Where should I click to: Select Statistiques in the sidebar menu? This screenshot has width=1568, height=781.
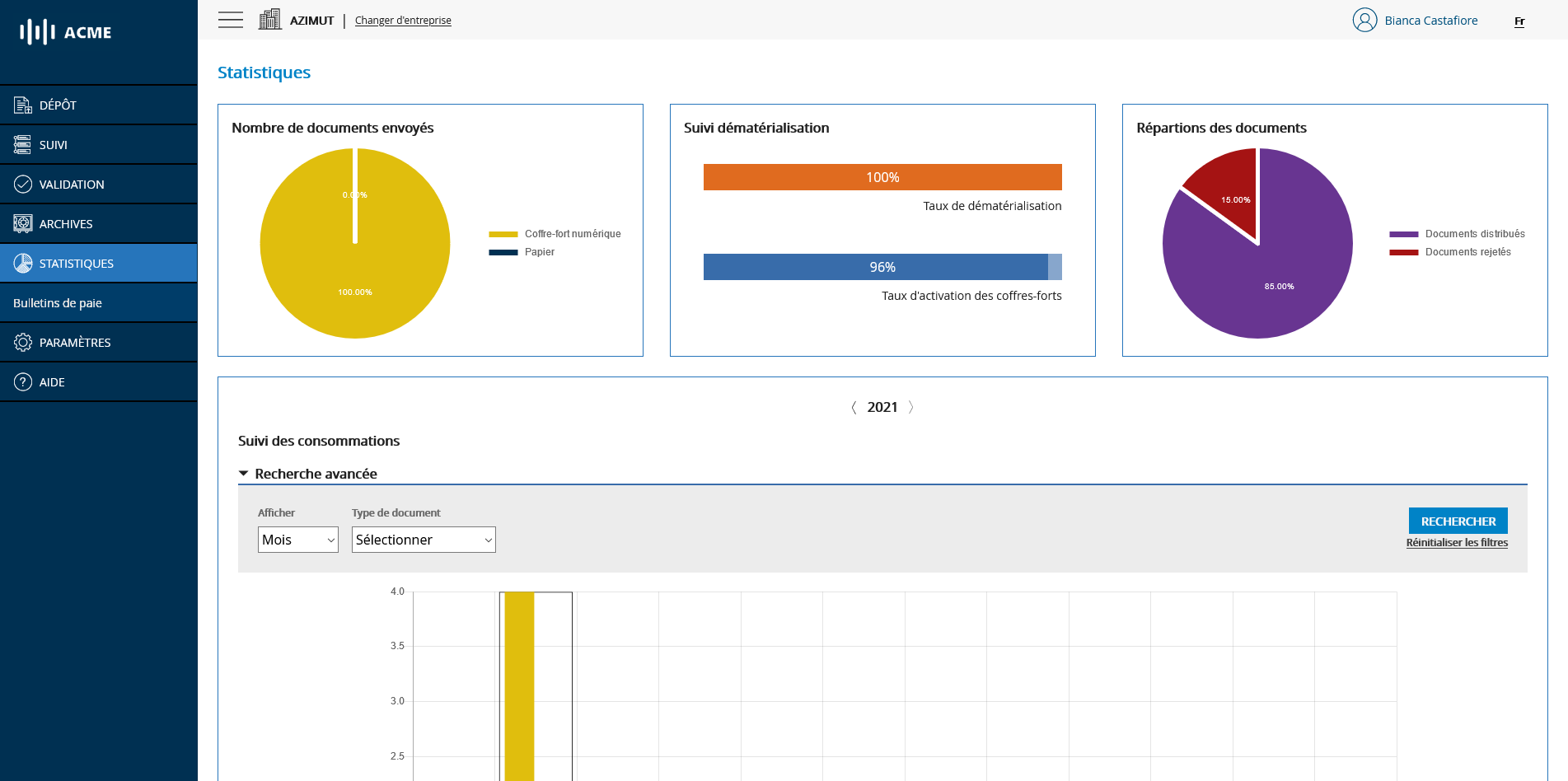pos(76,263)
